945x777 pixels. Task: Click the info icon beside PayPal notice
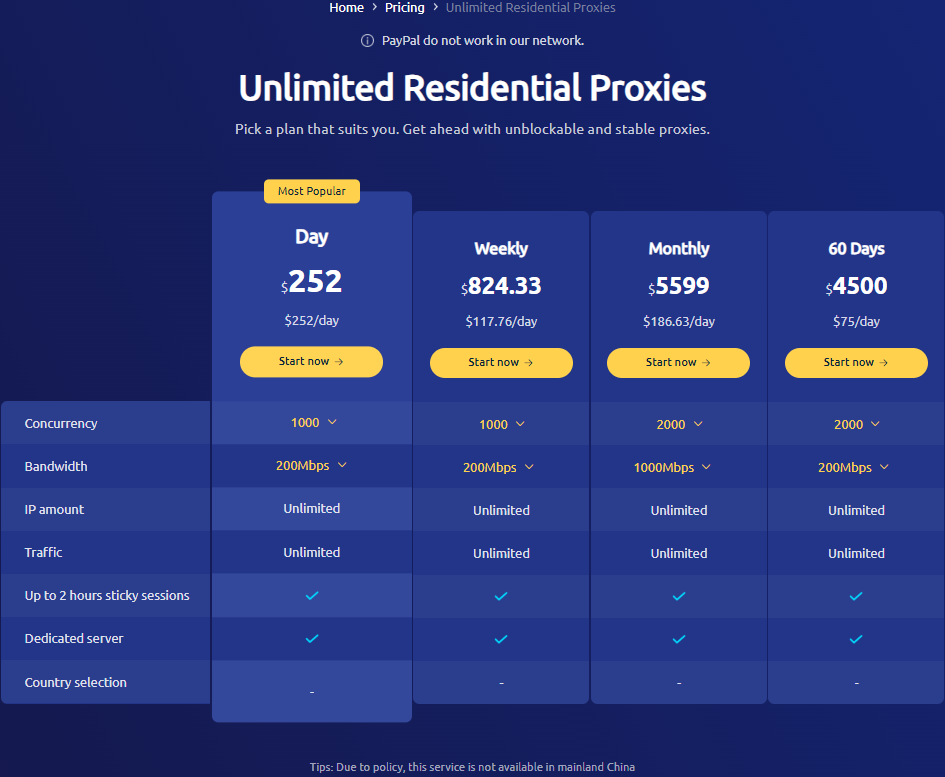[x=367, y=40]
